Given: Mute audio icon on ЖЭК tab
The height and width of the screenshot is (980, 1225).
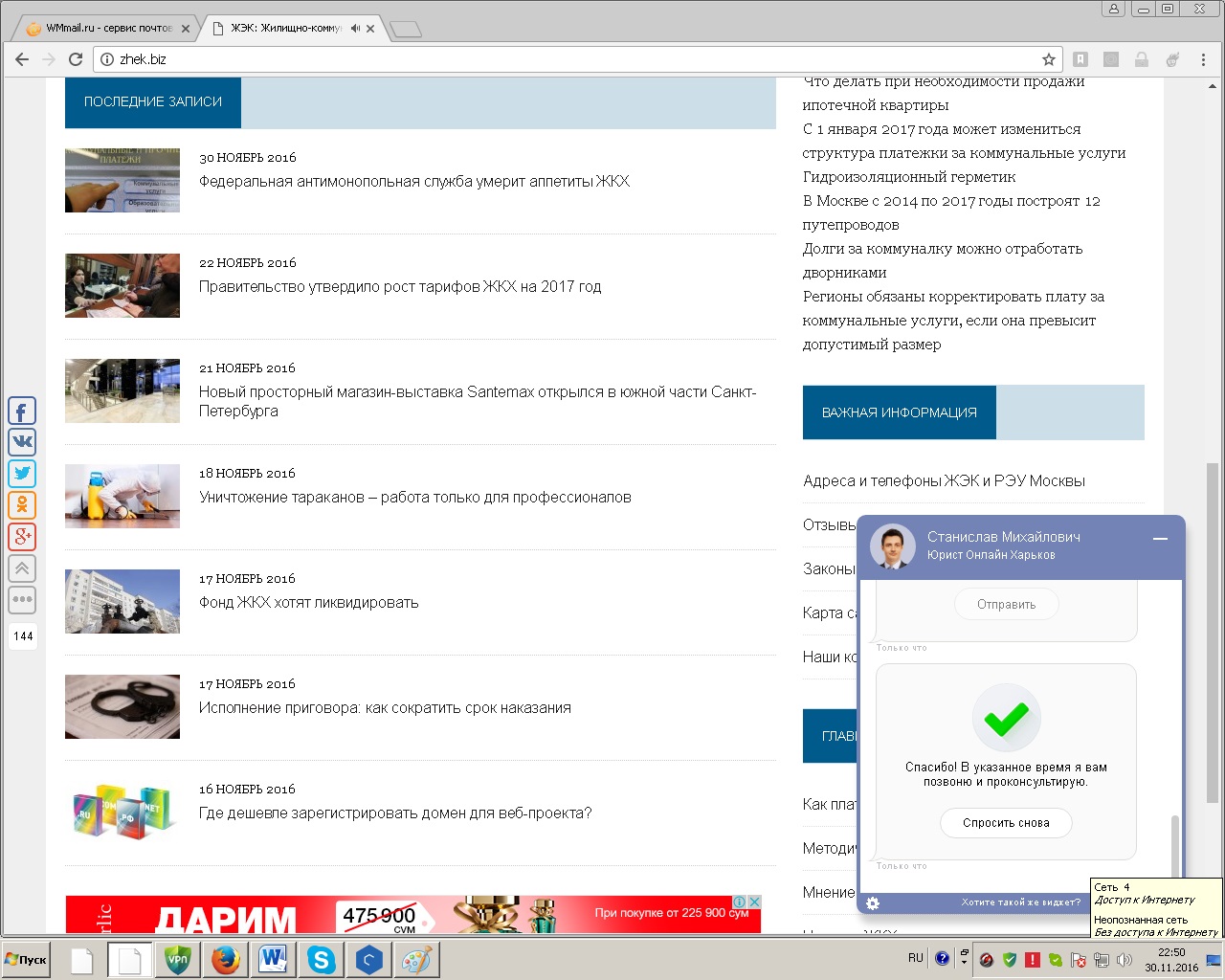Looking at the screenshot, I should [355, 29].
